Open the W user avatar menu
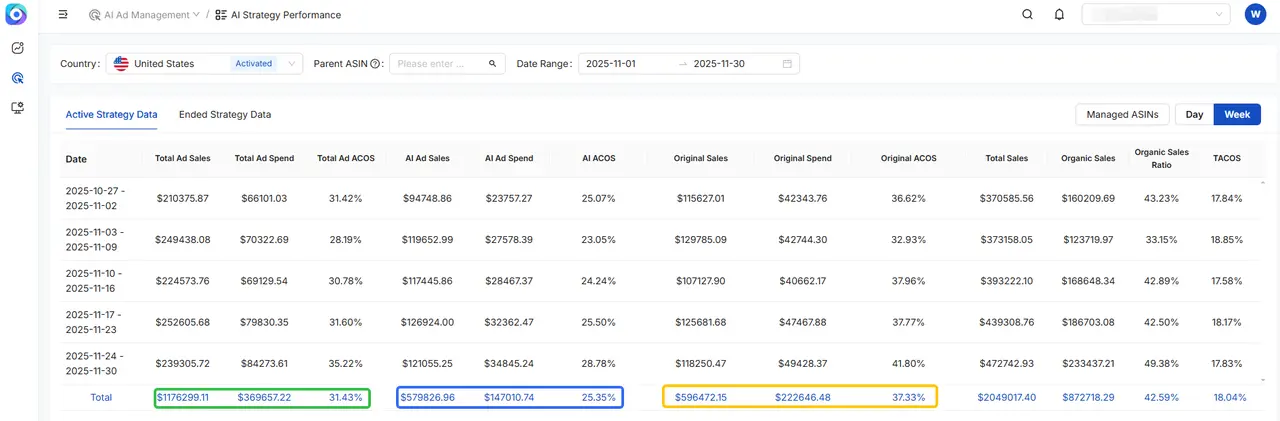Image resolution: width=1280 pixels, height=421 pixels. (x=1255, y=15)
